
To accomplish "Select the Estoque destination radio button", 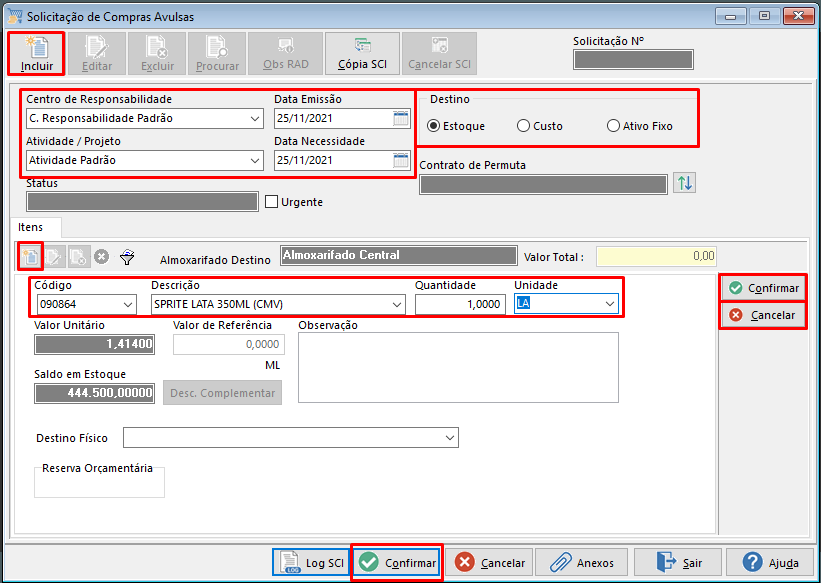I will tap(434, 126).
